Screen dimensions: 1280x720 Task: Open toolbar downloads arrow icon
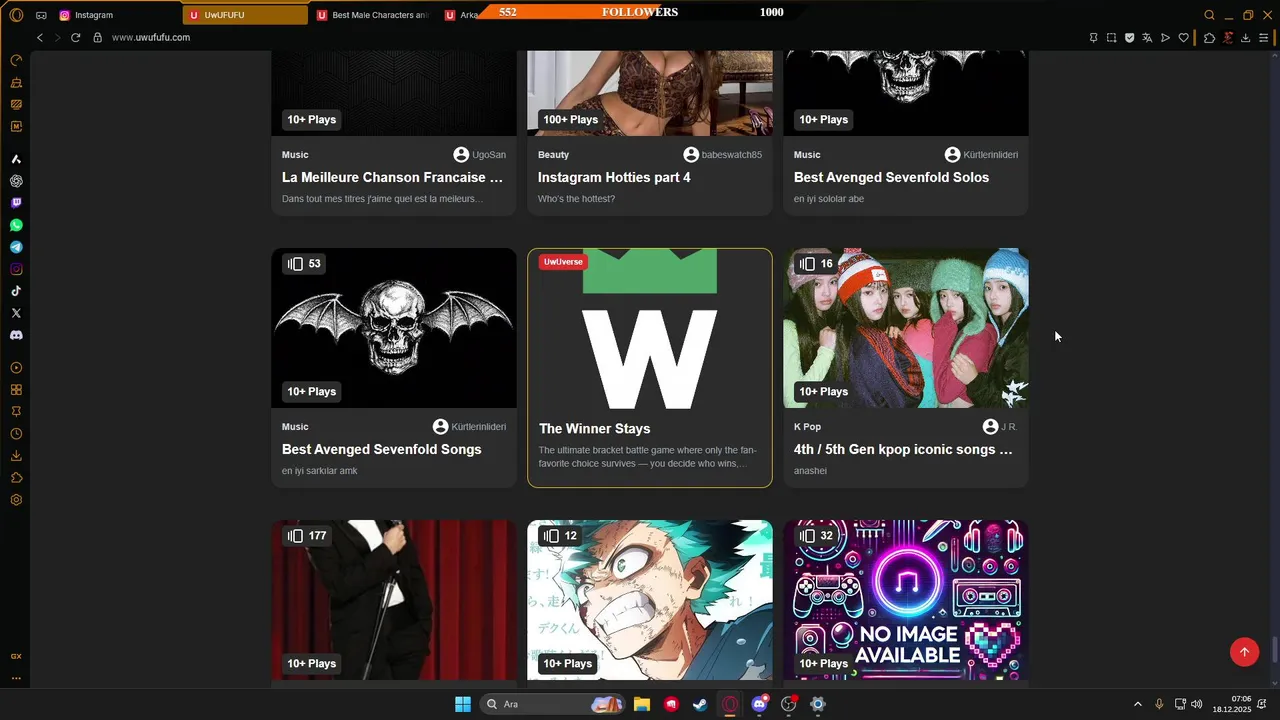pos(1245,38)
